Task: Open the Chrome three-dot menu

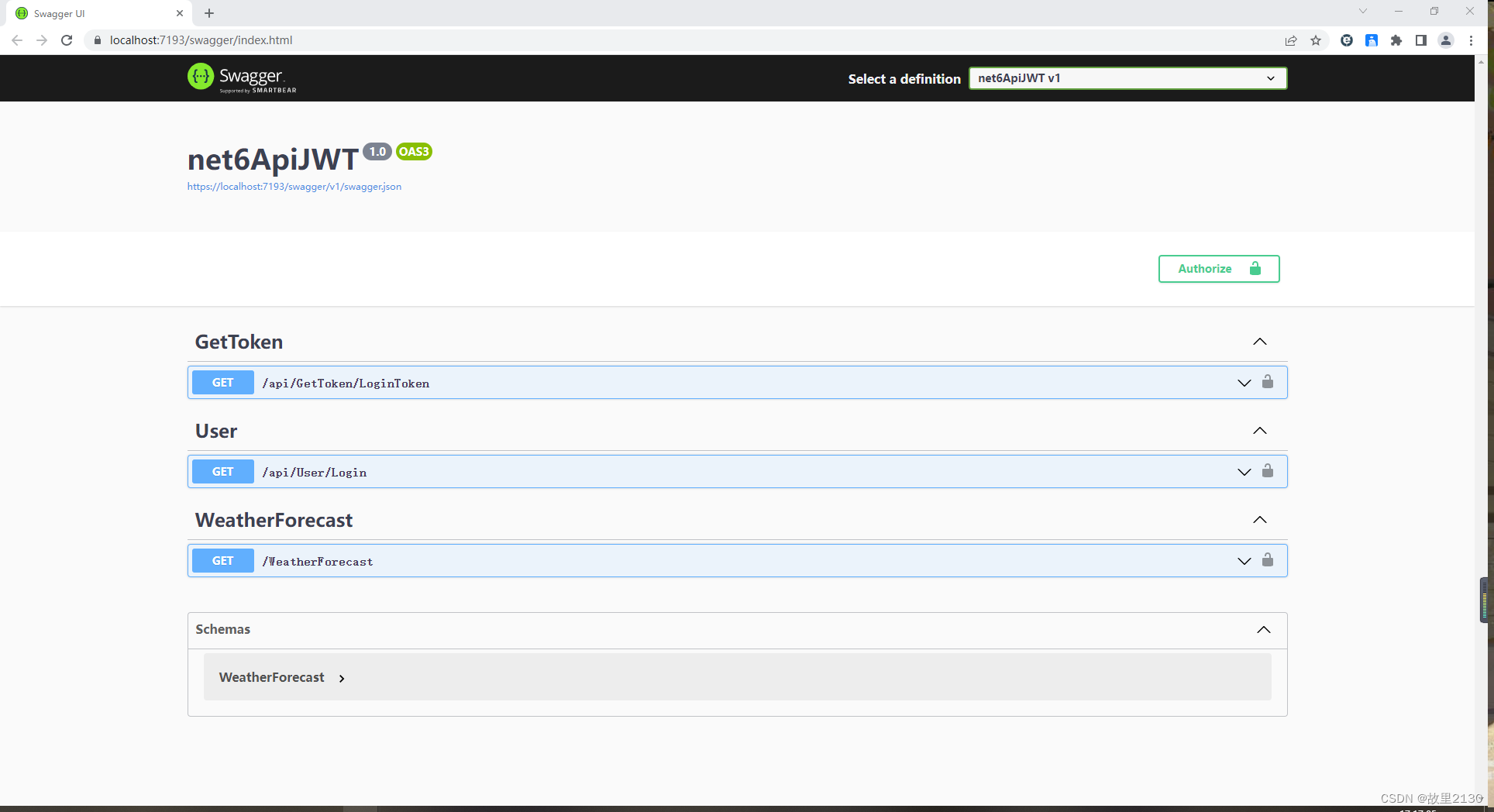Action: click(1471, 40)
